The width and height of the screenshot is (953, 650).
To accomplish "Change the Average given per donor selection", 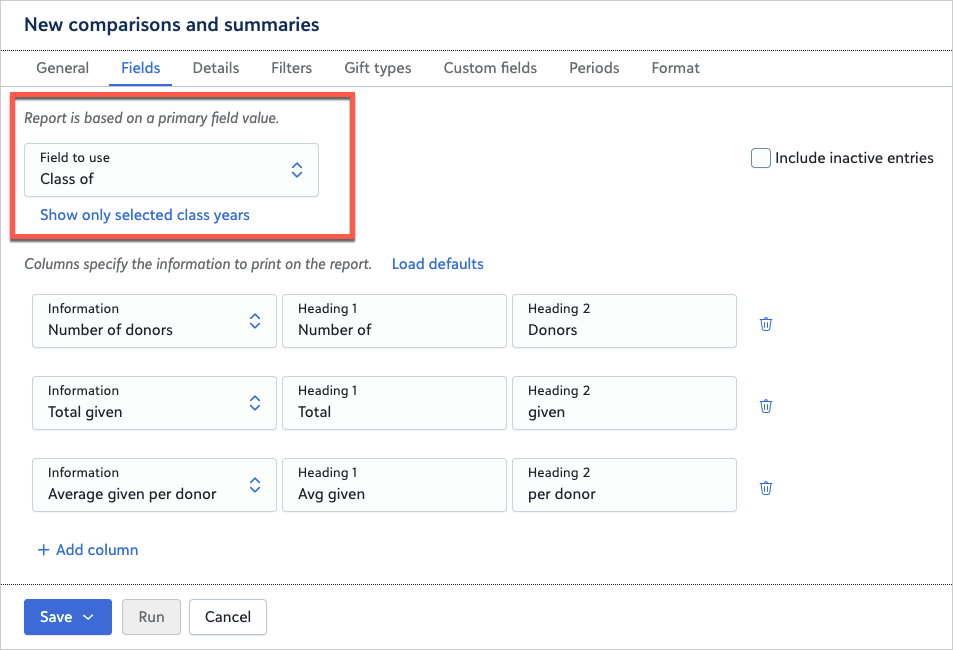I will coord(154,485).
